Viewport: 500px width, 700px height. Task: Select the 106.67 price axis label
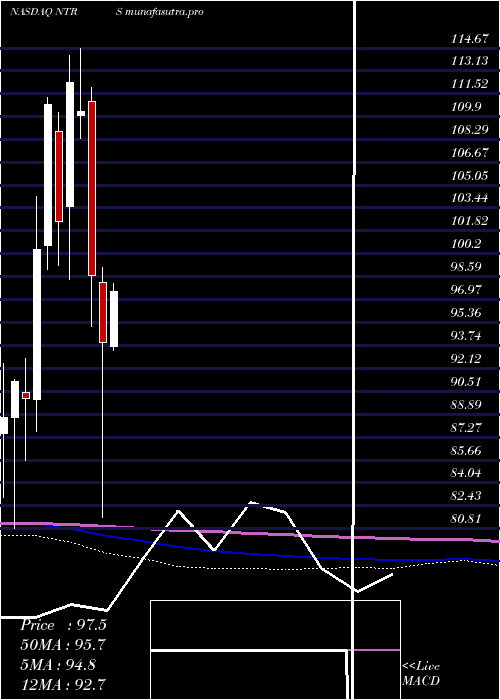470,153
